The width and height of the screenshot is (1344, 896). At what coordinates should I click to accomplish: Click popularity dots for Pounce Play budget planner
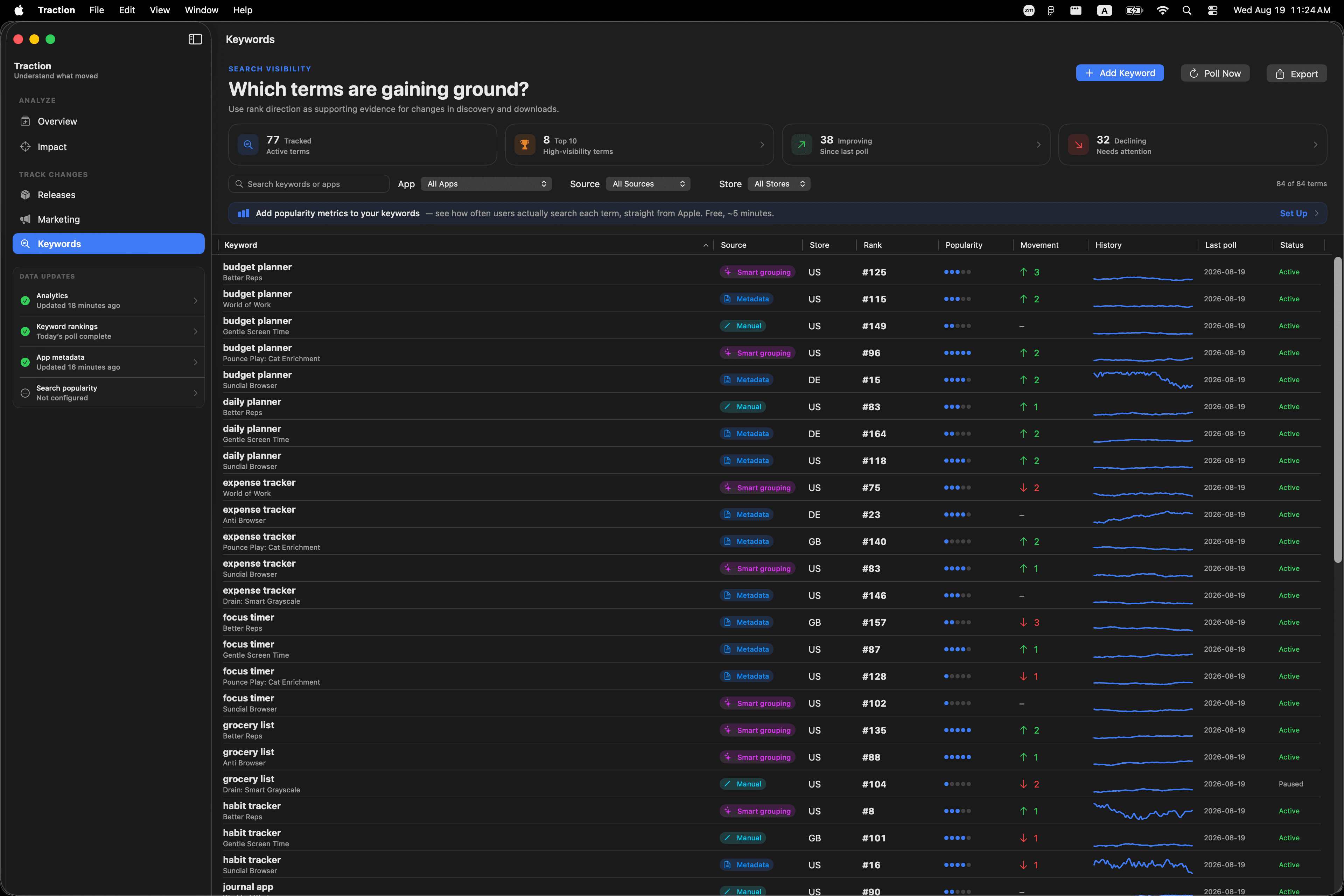957,353
